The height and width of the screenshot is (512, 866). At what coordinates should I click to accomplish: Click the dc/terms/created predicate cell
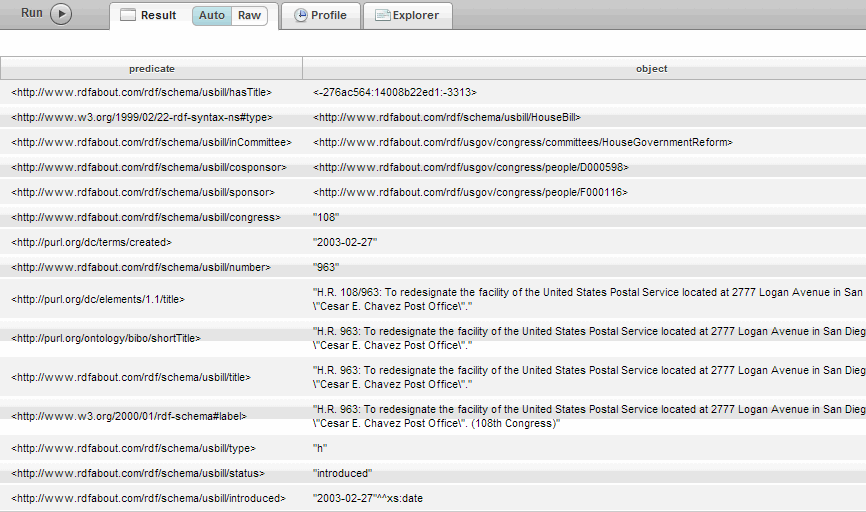pos(91,242)
